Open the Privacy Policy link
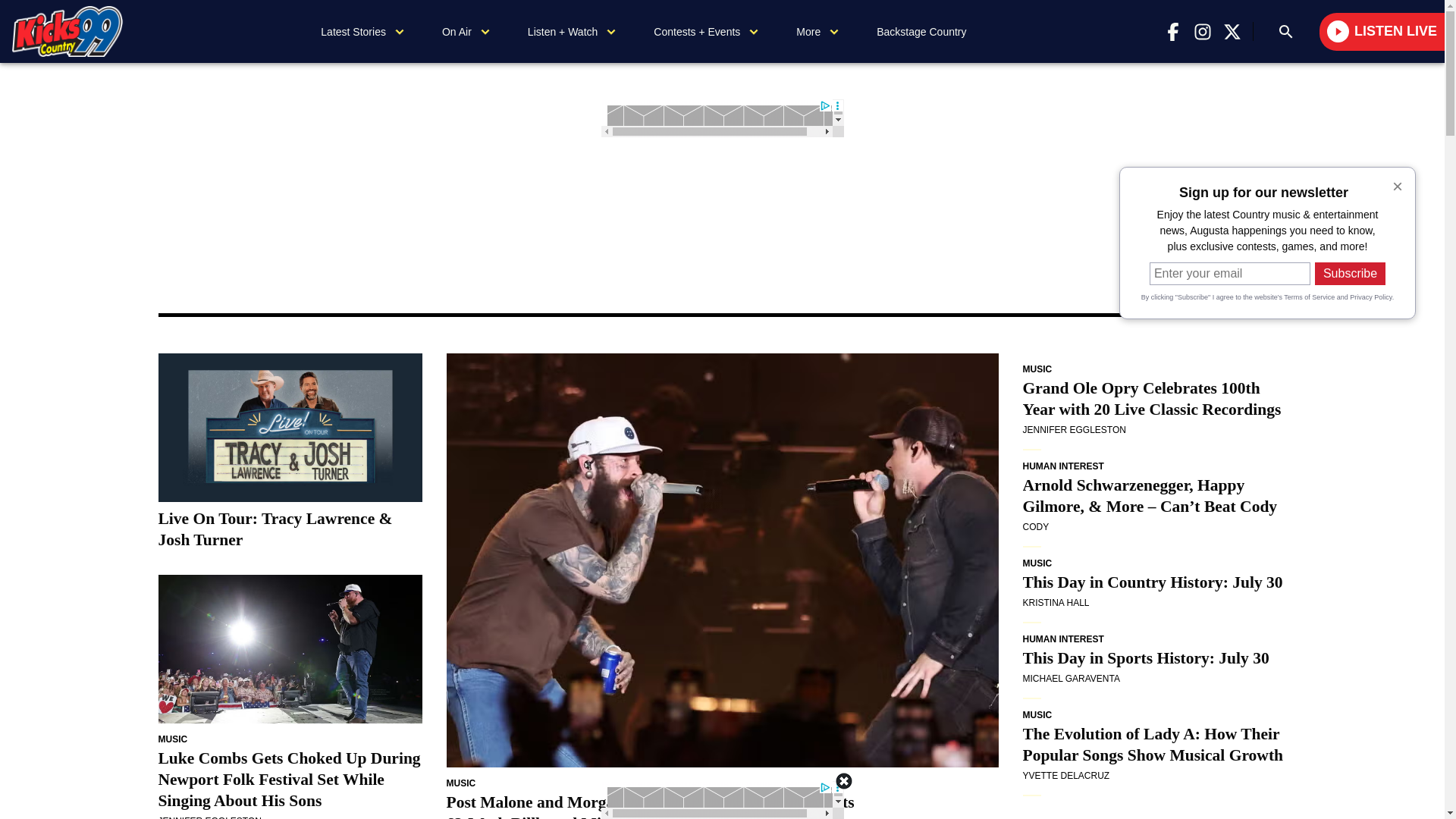 point(1371,297)
